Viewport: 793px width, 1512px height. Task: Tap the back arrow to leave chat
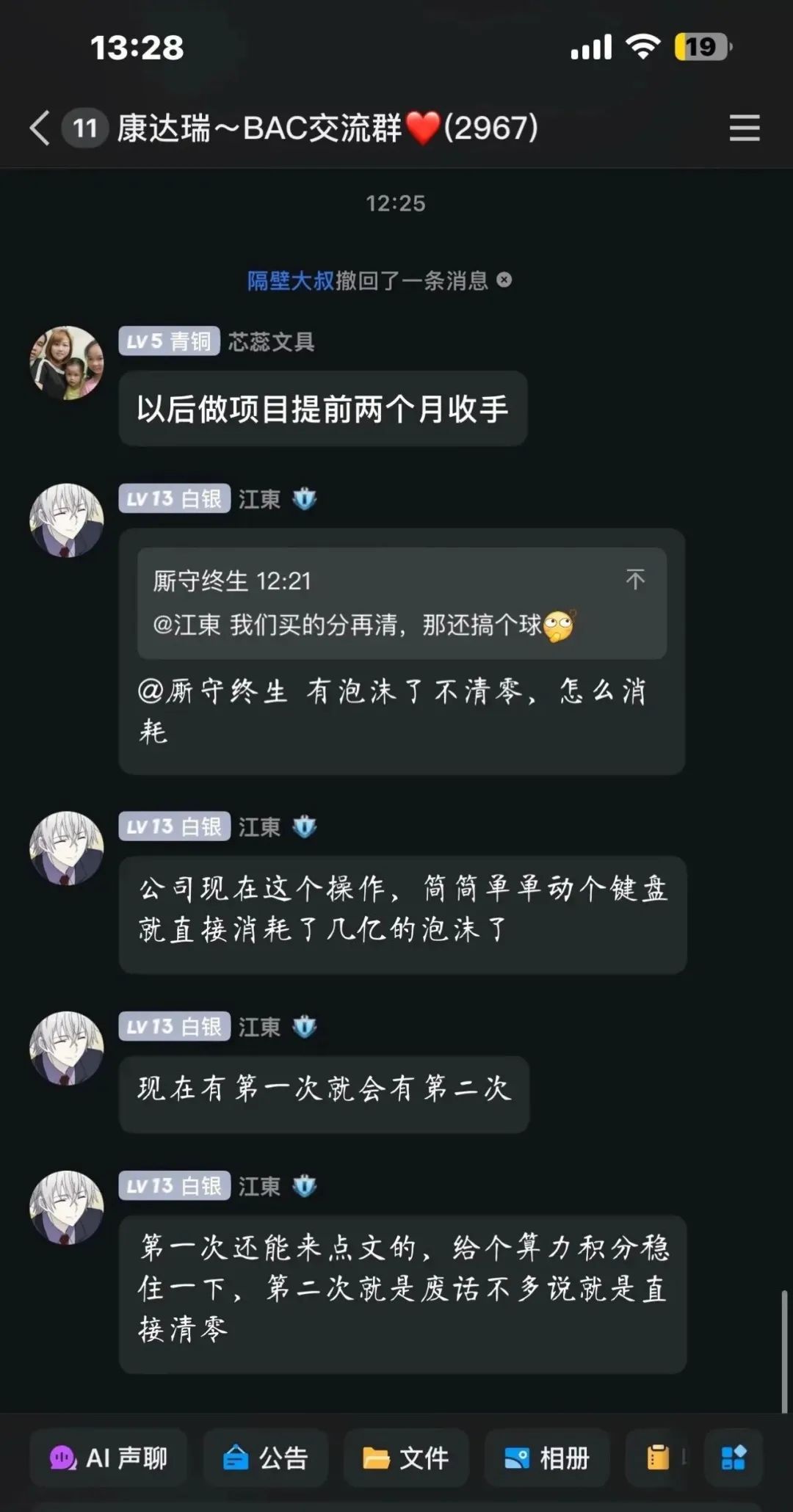40,128
